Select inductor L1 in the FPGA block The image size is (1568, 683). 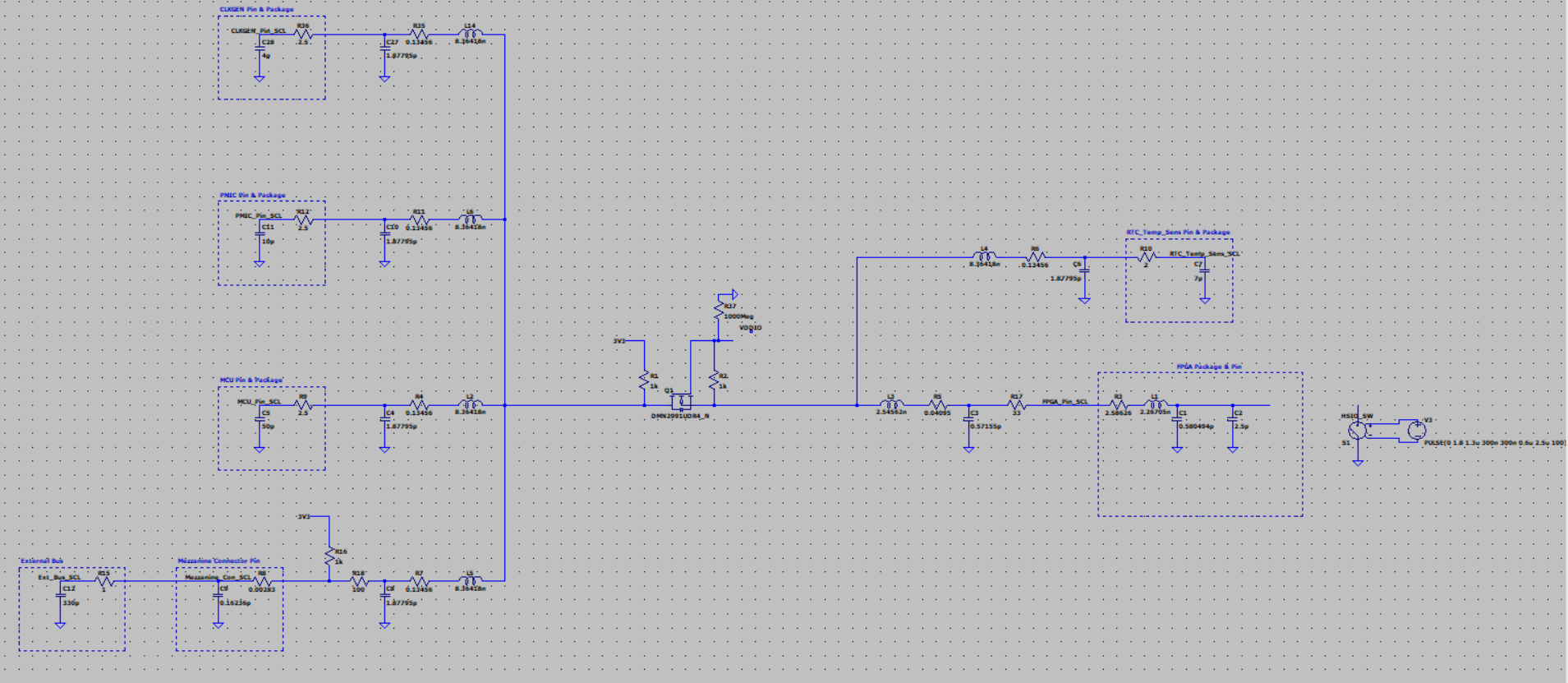coord(1156,404)
